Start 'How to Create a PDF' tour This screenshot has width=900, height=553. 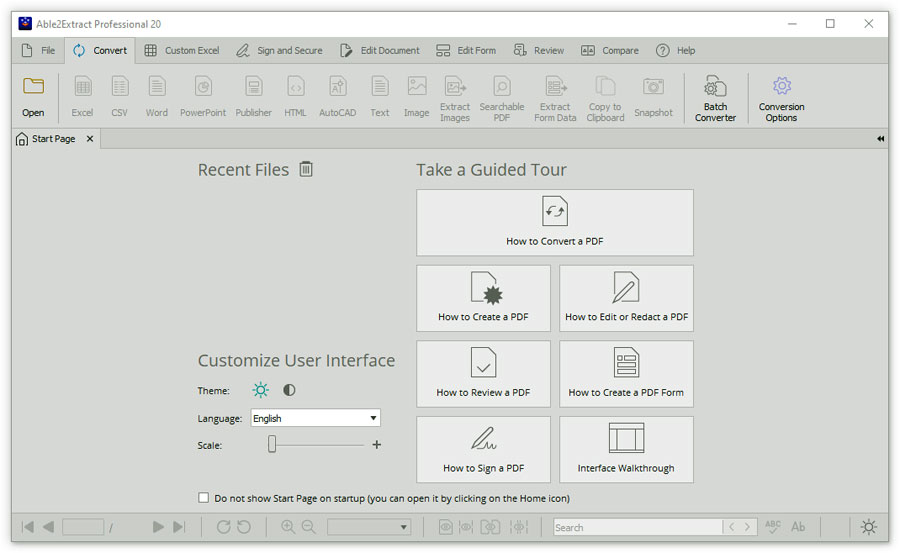483,298
